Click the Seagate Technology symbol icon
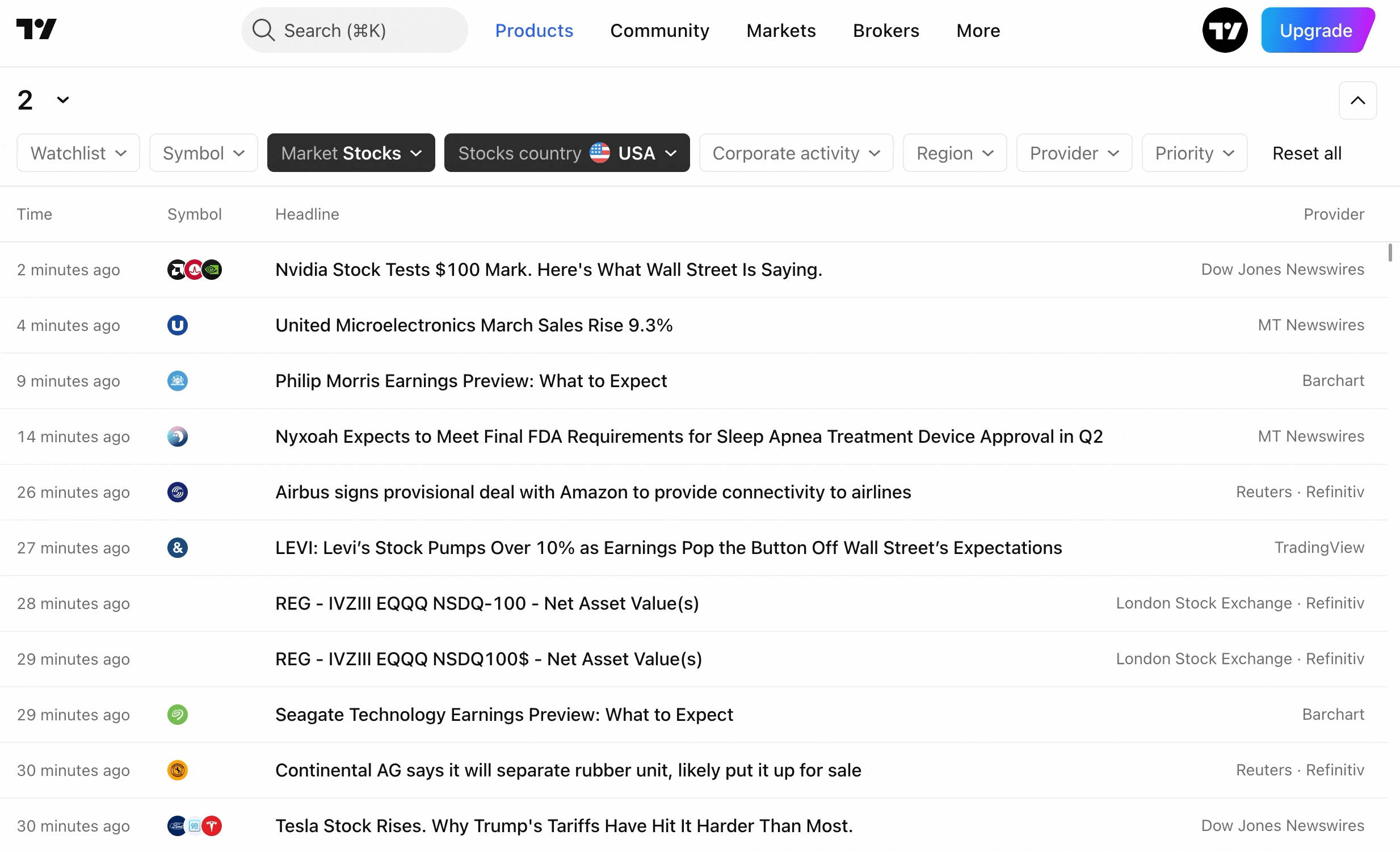1400x852 pixels. 177,715
